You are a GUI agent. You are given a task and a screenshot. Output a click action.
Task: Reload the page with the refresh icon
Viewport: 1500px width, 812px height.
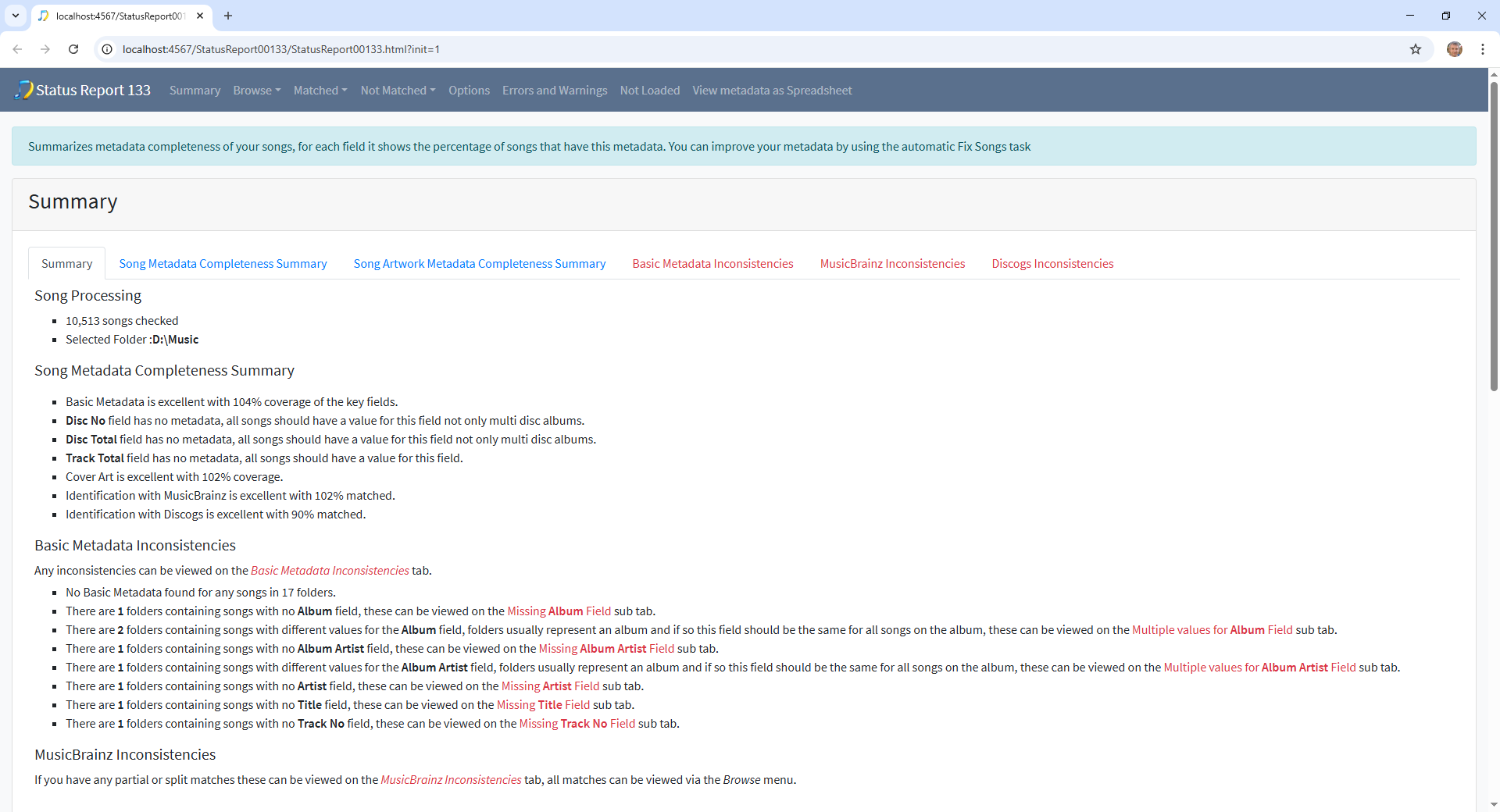73,49
